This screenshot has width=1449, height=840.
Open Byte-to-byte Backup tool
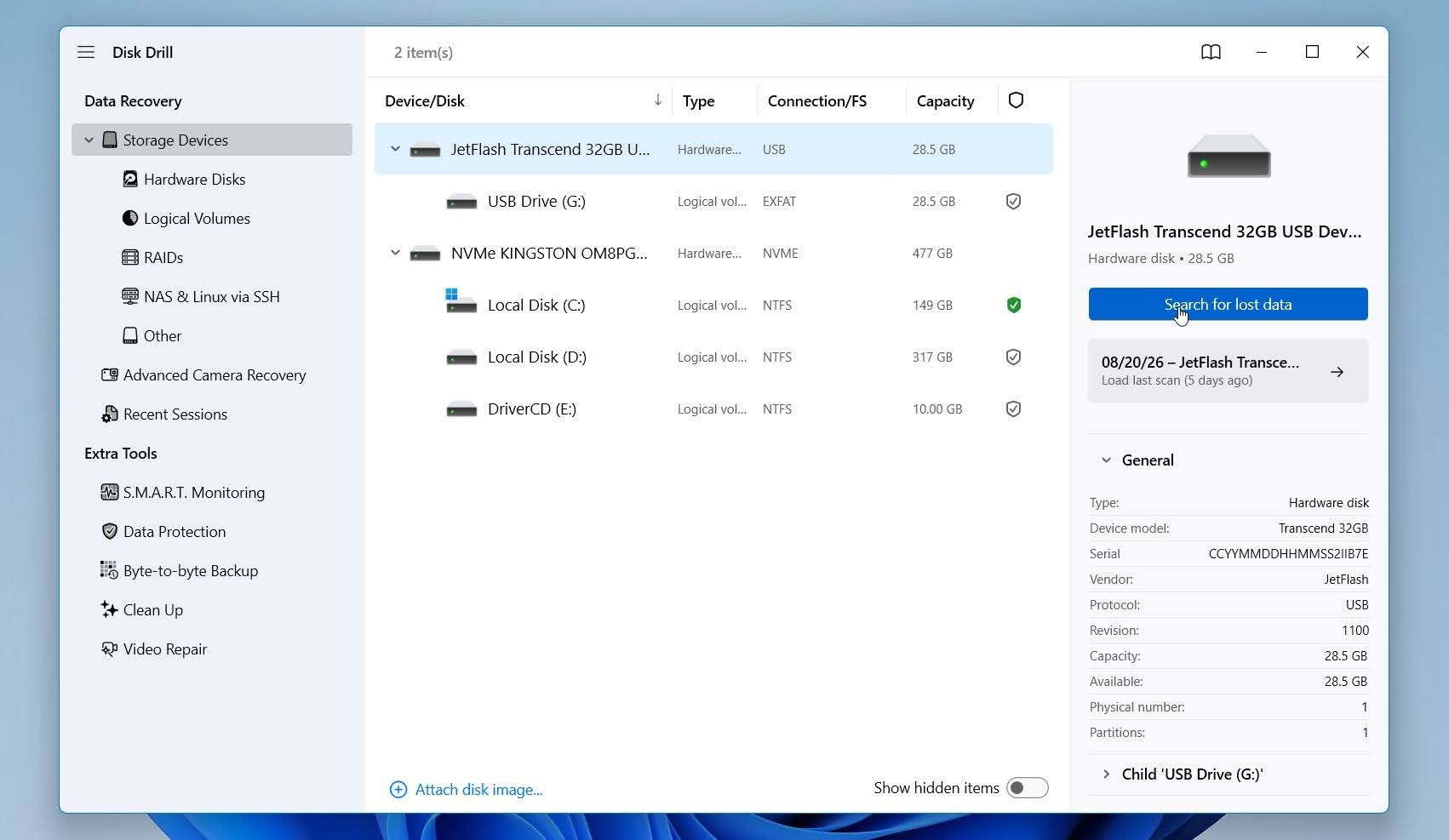(x=191, y=570)
